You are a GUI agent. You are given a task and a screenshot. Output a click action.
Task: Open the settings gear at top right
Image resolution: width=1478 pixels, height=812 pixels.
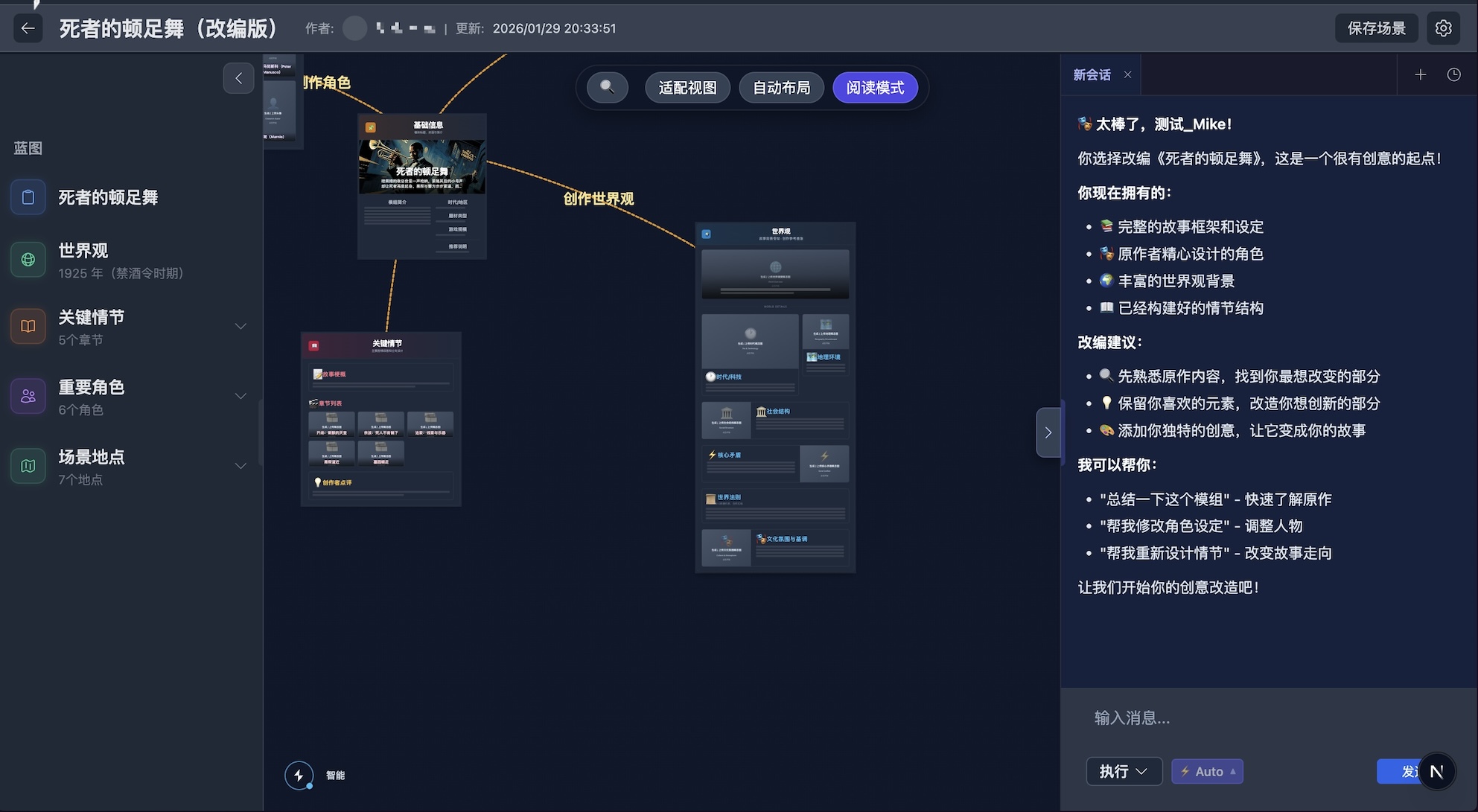(1444, 28)
